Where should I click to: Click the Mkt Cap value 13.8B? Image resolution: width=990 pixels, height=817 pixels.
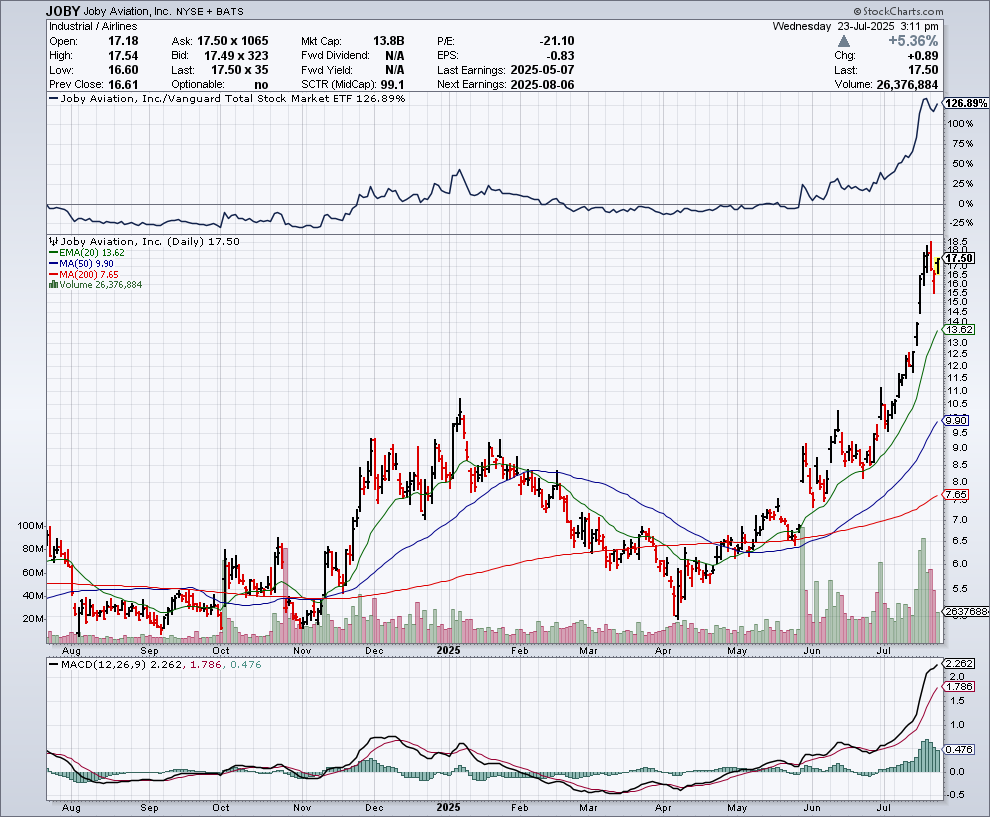pyautogui.click(x=388, y=41)
